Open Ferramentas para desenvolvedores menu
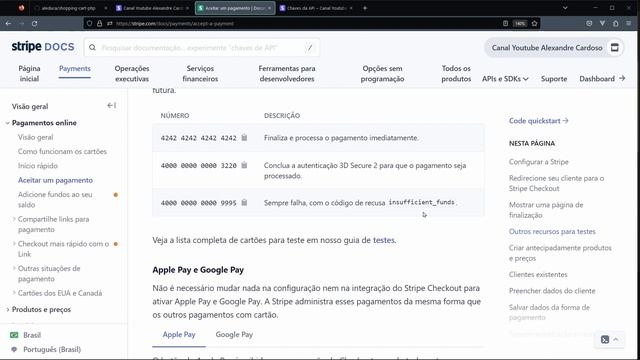The image size is (640, 360). click(287, 73)
